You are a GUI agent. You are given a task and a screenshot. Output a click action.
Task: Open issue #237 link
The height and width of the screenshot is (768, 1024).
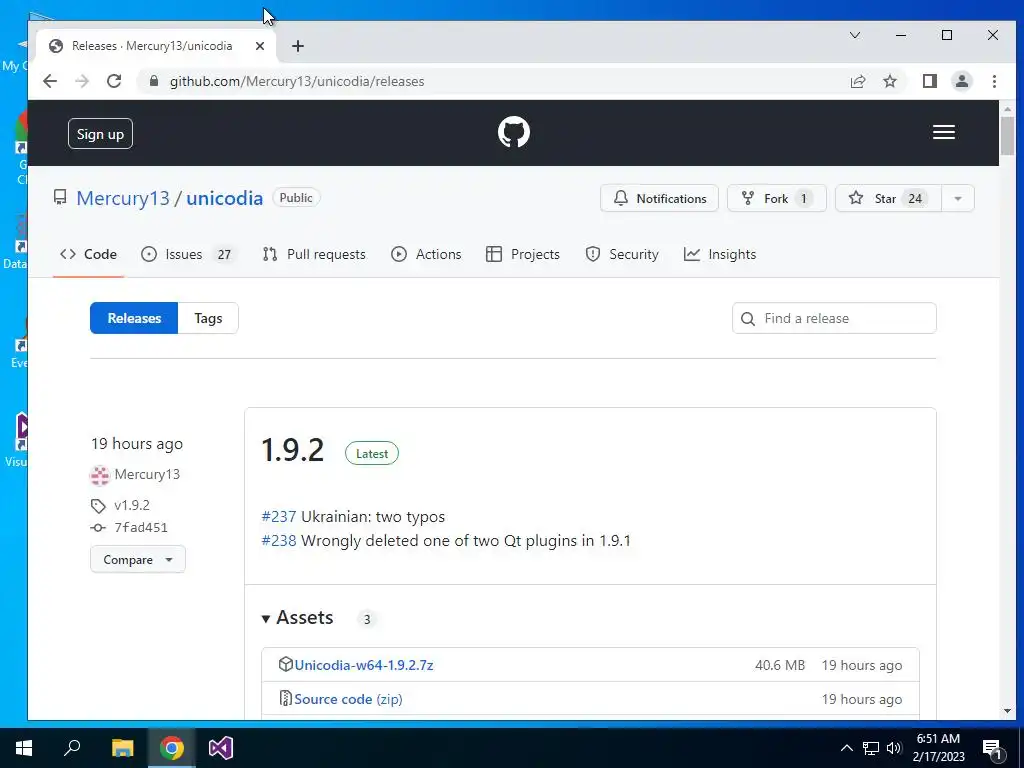(279, 517)
